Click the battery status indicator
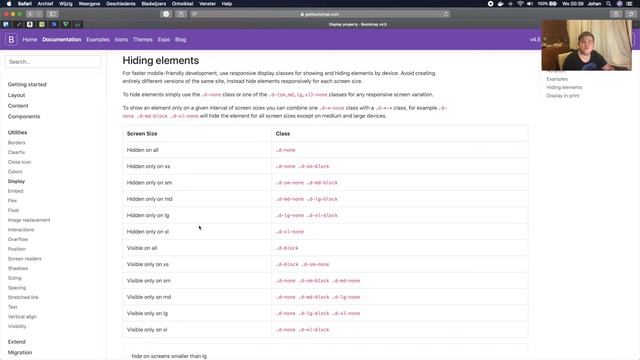This screenshot has width=640, height=360. (x=547, y=4)
